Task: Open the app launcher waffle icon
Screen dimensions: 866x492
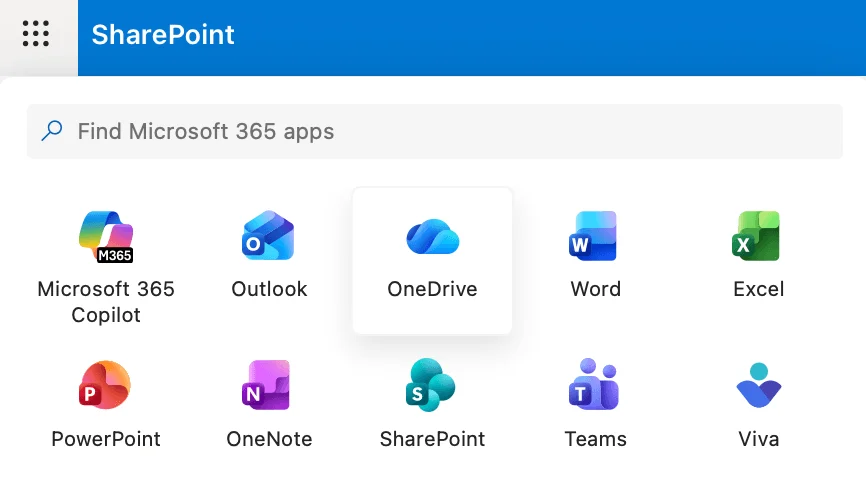Action: [36, 34]
